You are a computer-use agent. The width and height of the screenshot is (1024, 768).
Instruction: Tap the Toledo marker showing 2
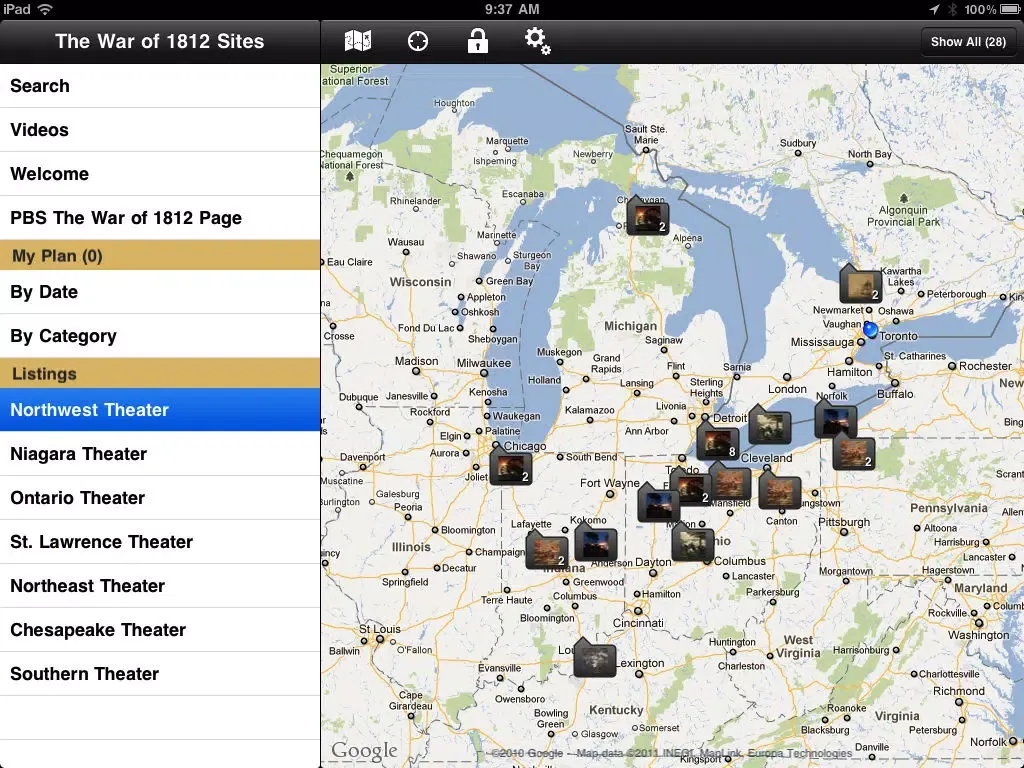(690, 487)
